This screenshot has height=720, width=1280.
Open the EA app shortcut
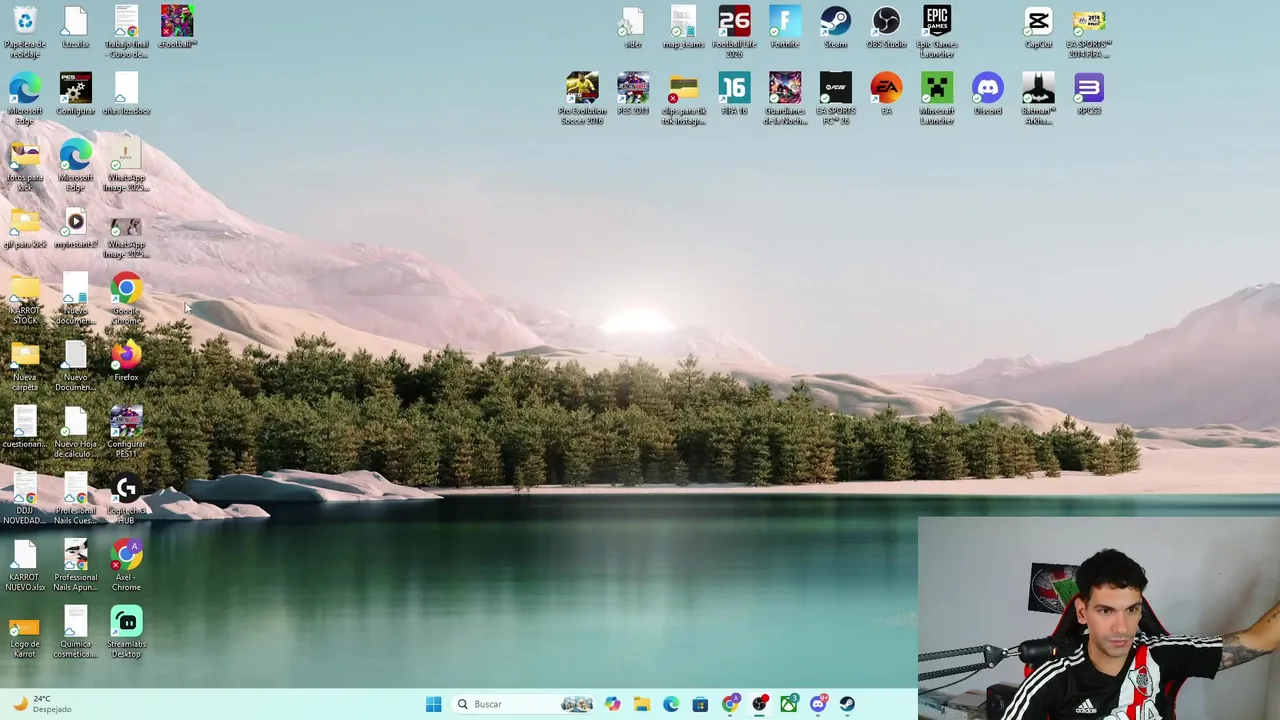(x=886, y=94)
